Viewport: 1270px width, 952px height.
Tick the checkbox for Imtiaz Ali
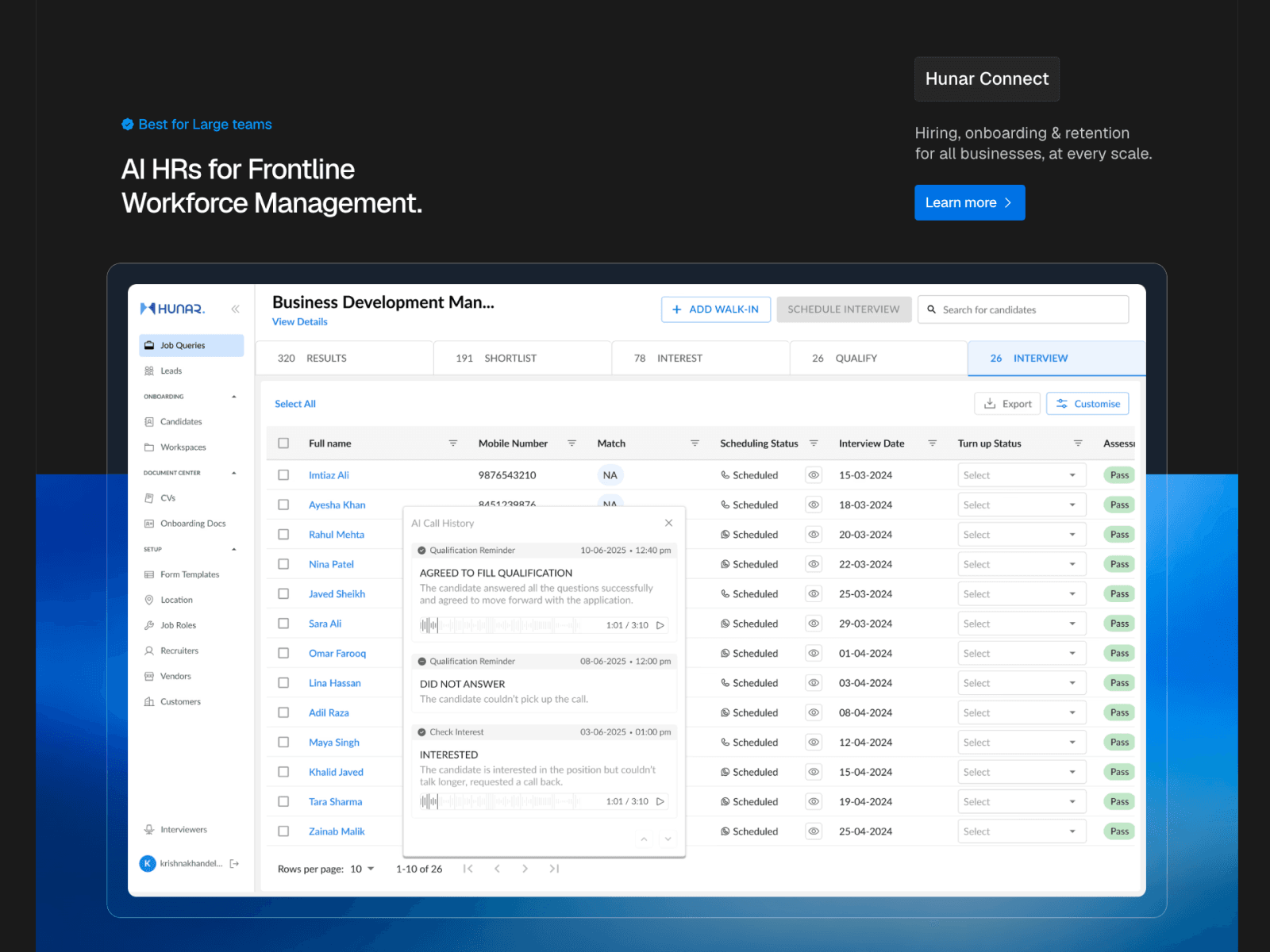(283, 475)
